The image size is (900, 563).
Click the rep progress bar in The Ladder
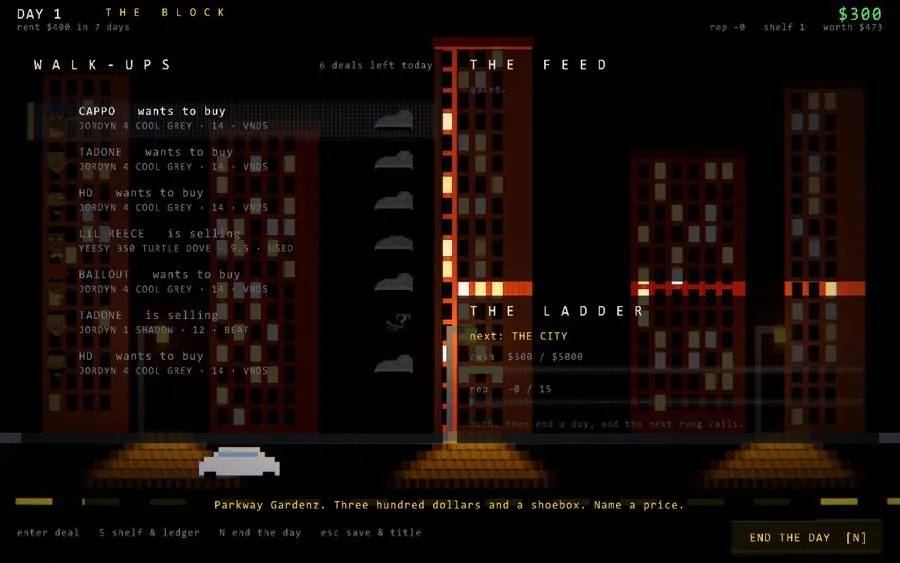tap(666, 402)
